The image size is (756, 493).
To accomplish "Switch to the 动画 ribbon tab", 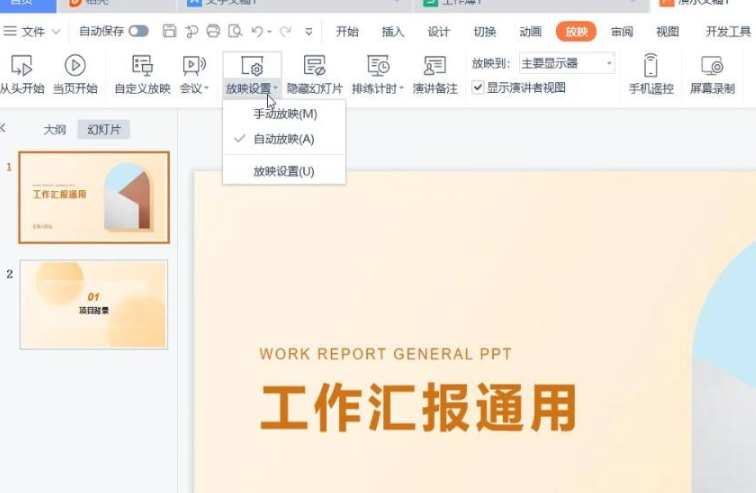I will (530, 32).
